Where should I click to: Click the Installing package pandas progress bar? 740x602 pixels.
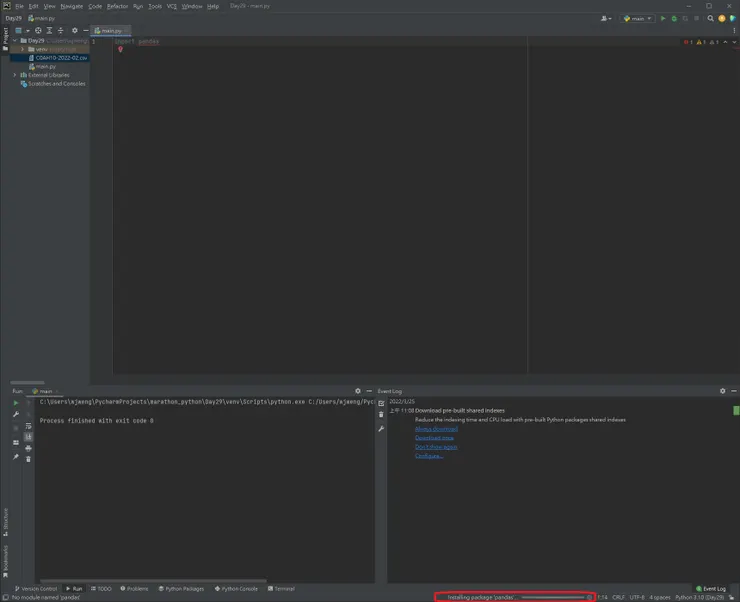(x=553, y=597)
